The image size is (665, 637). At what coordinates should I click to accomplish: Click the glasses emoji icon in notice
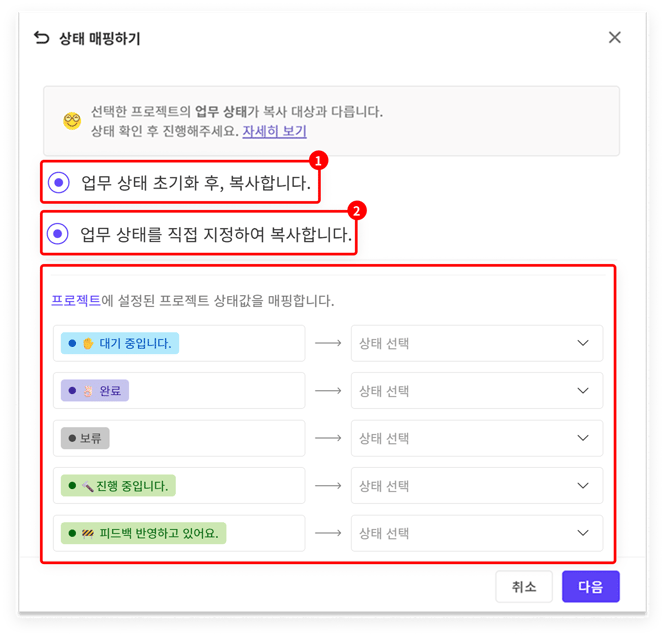point(71,121)
